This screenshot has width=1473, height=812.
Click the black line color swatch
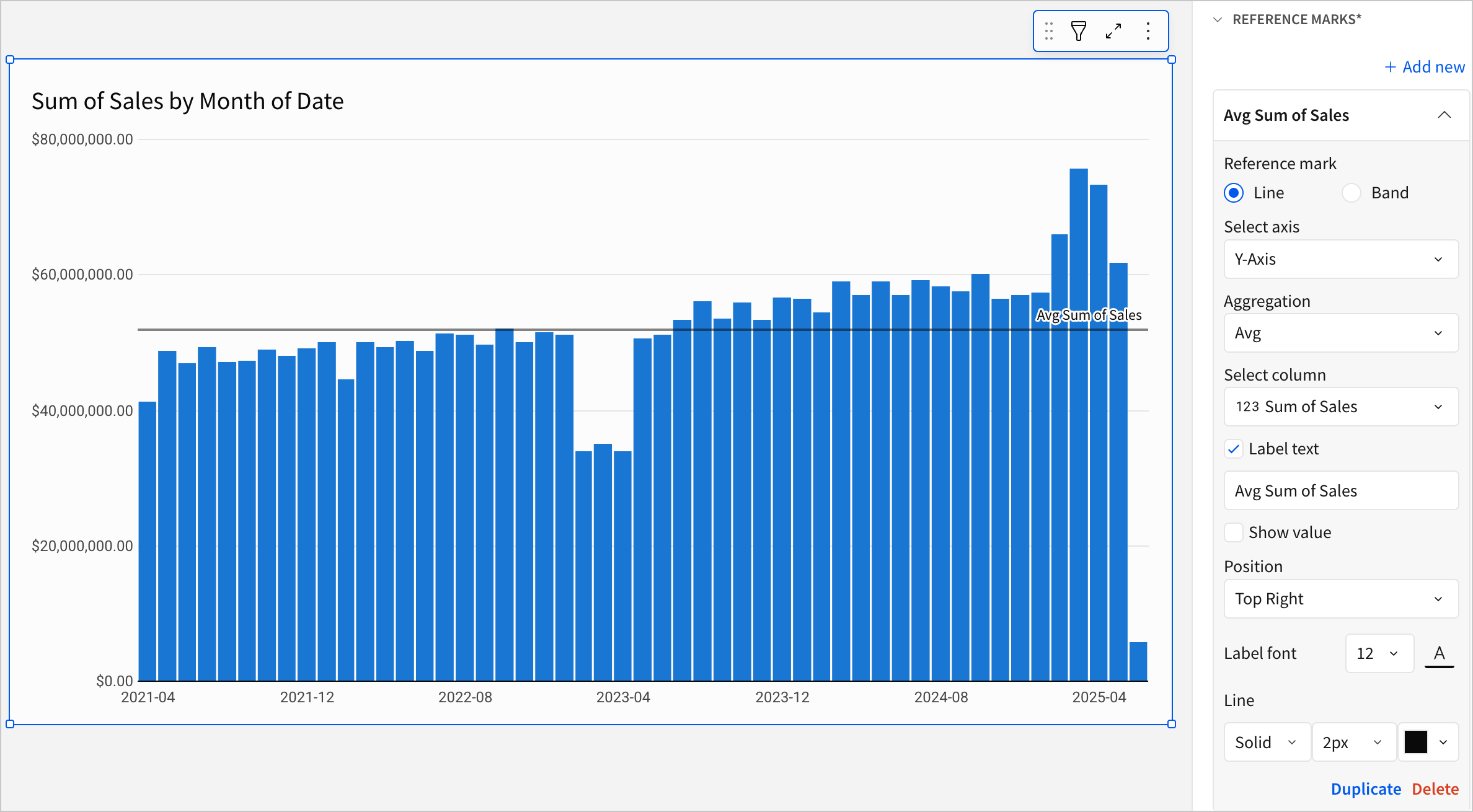pos(1416,742)
